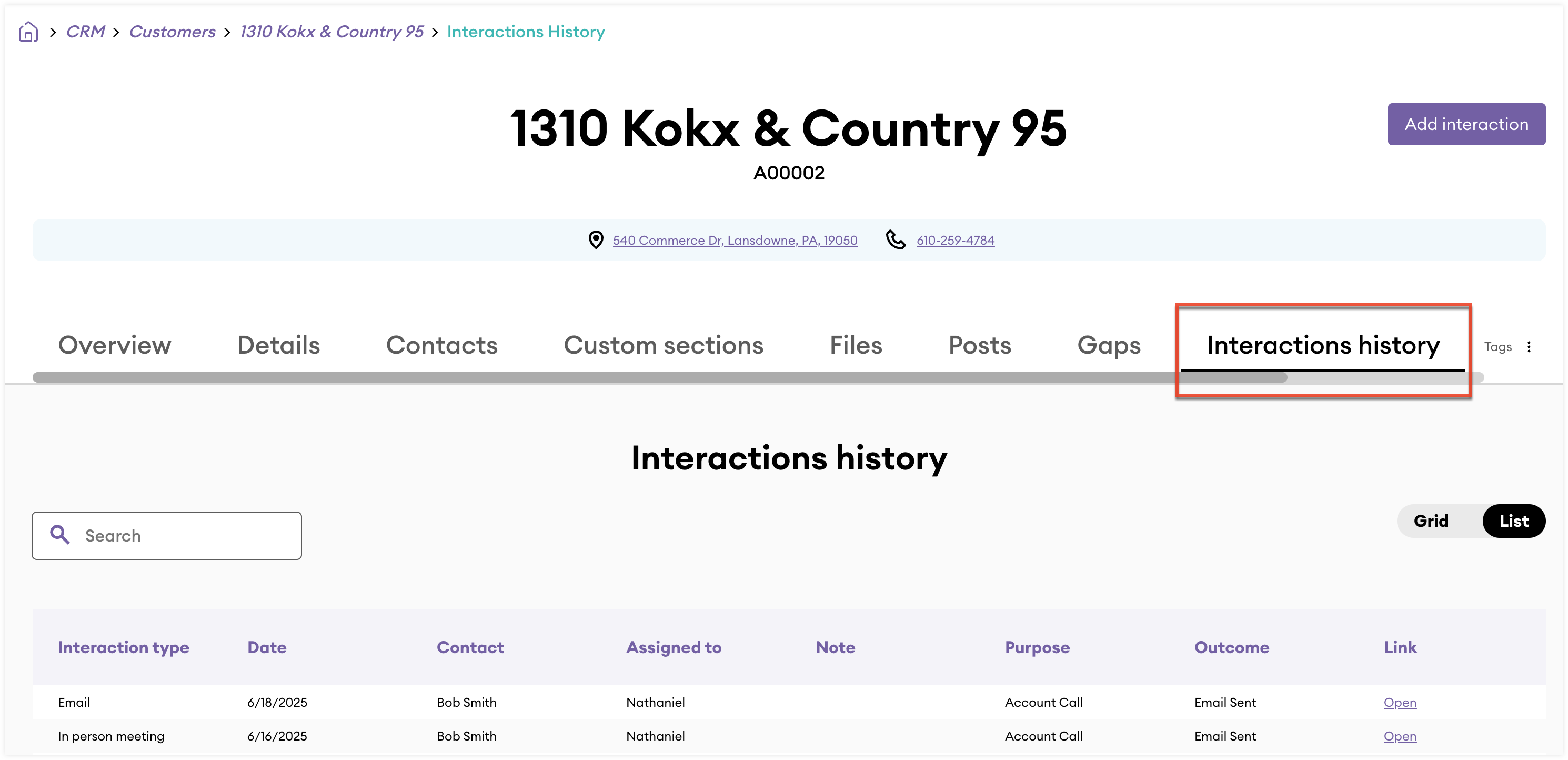Go to the Files tab

pos(855,345)
